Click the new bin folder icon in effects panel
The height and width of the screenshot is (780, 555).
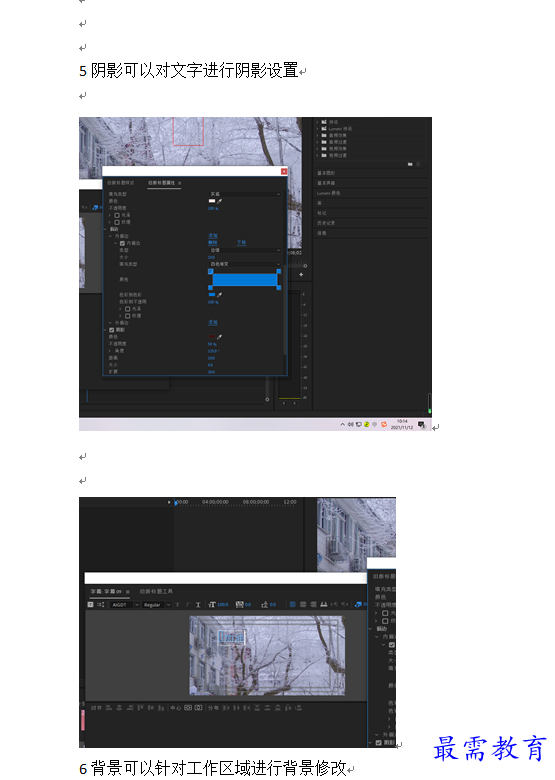pos(410,164)
